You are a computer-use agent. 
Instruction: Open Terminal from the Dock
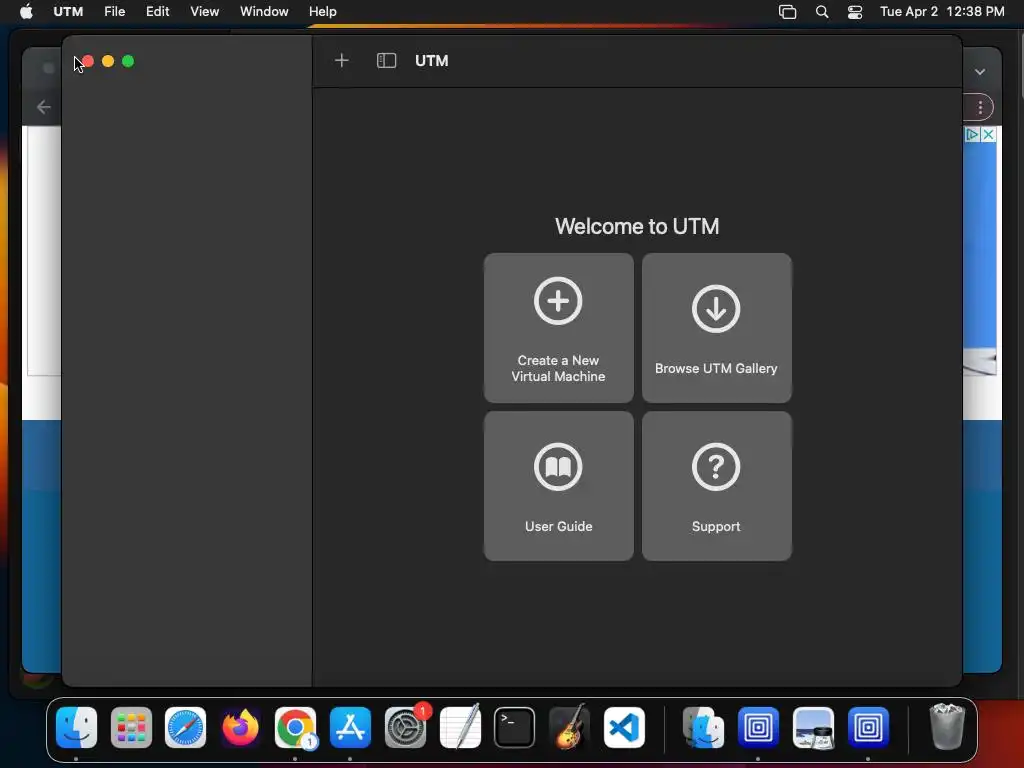pyautogui.click(x=515, y=728)
